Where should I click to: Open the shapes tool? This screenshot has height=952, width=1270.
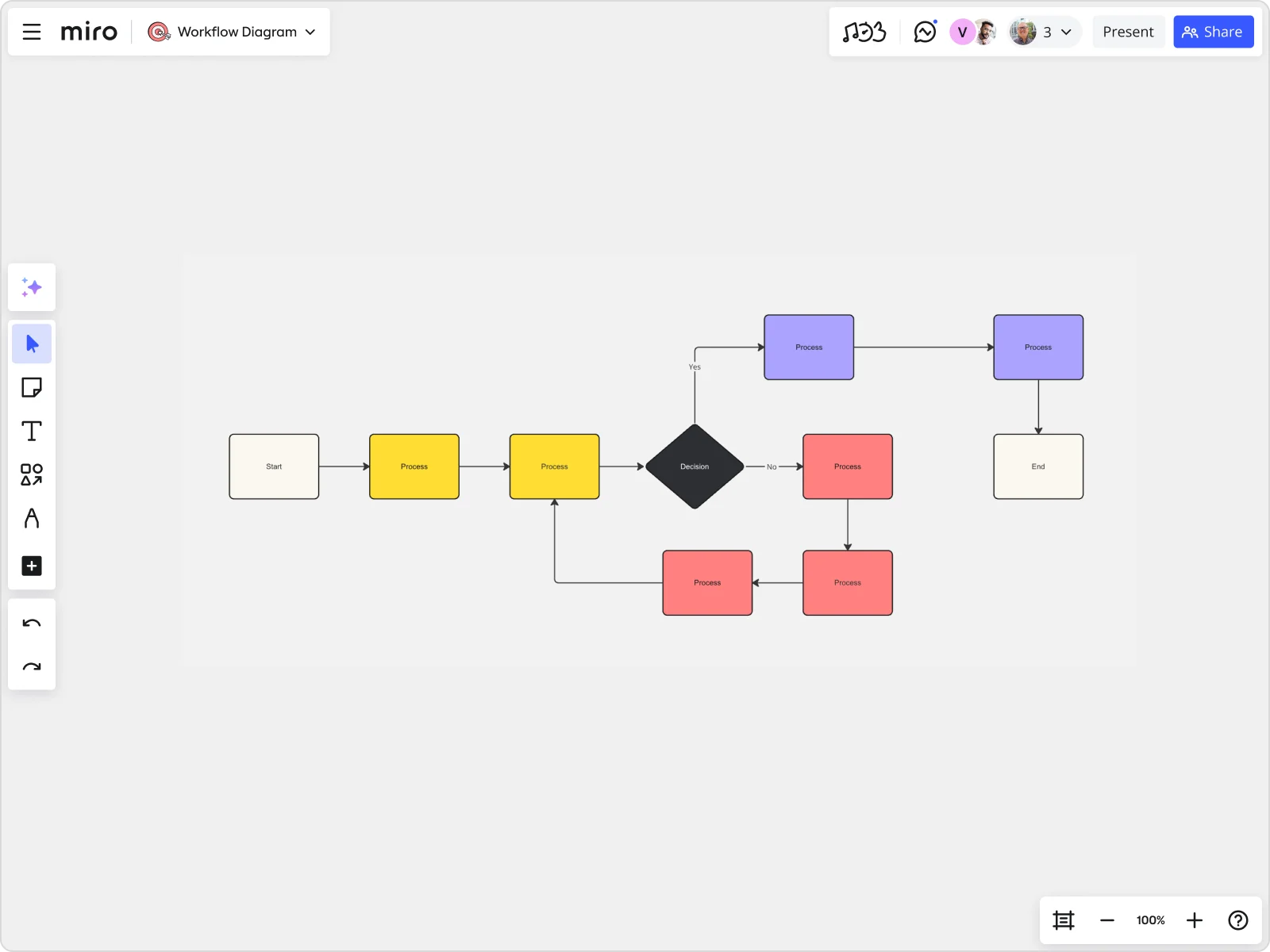pyautogui.click(x=32, y=474)
